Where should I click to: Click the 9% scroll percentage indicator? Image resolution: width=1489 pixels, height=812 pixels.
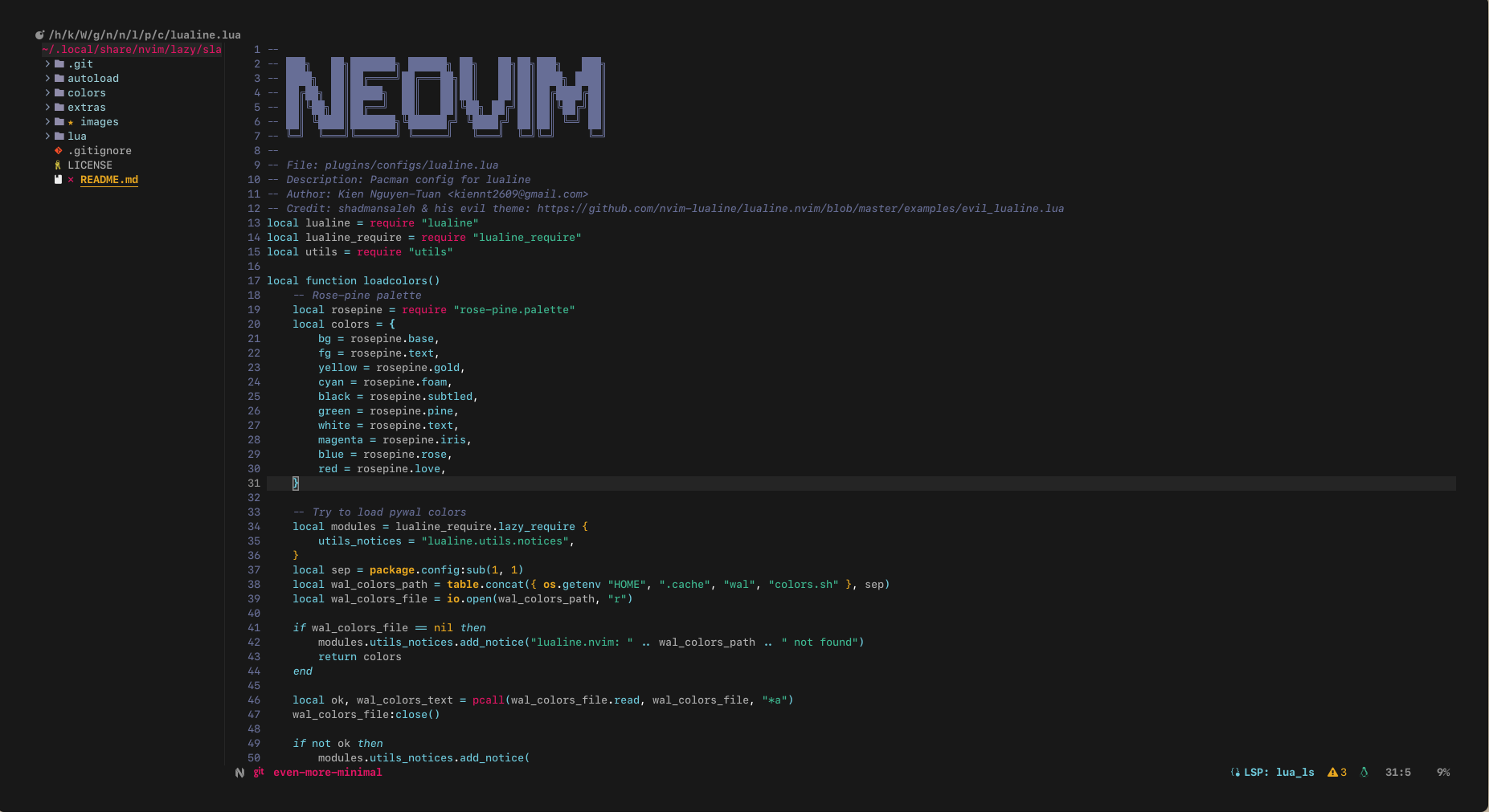[x=1443, y=773]
